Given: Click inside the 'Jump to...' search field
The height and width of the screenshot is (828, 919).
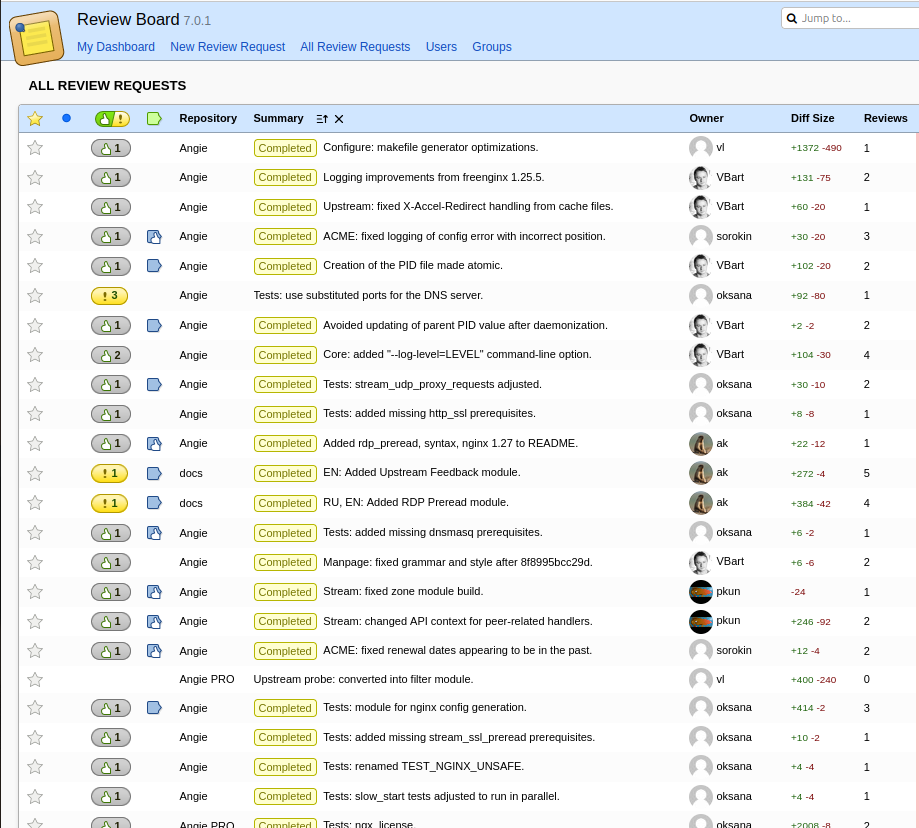Looking at the screenshot, I should (x=855, y=18).
